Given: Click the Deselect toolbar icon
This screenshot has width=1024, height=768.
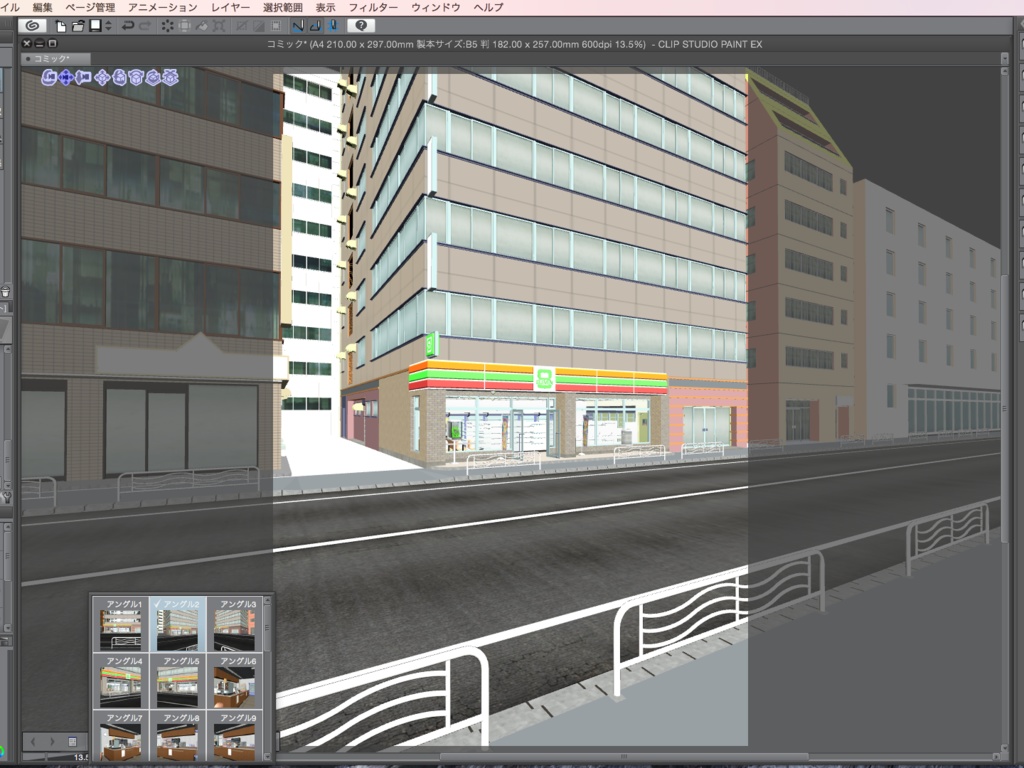Looking at the screenshot, I should (x=242, y=26).
